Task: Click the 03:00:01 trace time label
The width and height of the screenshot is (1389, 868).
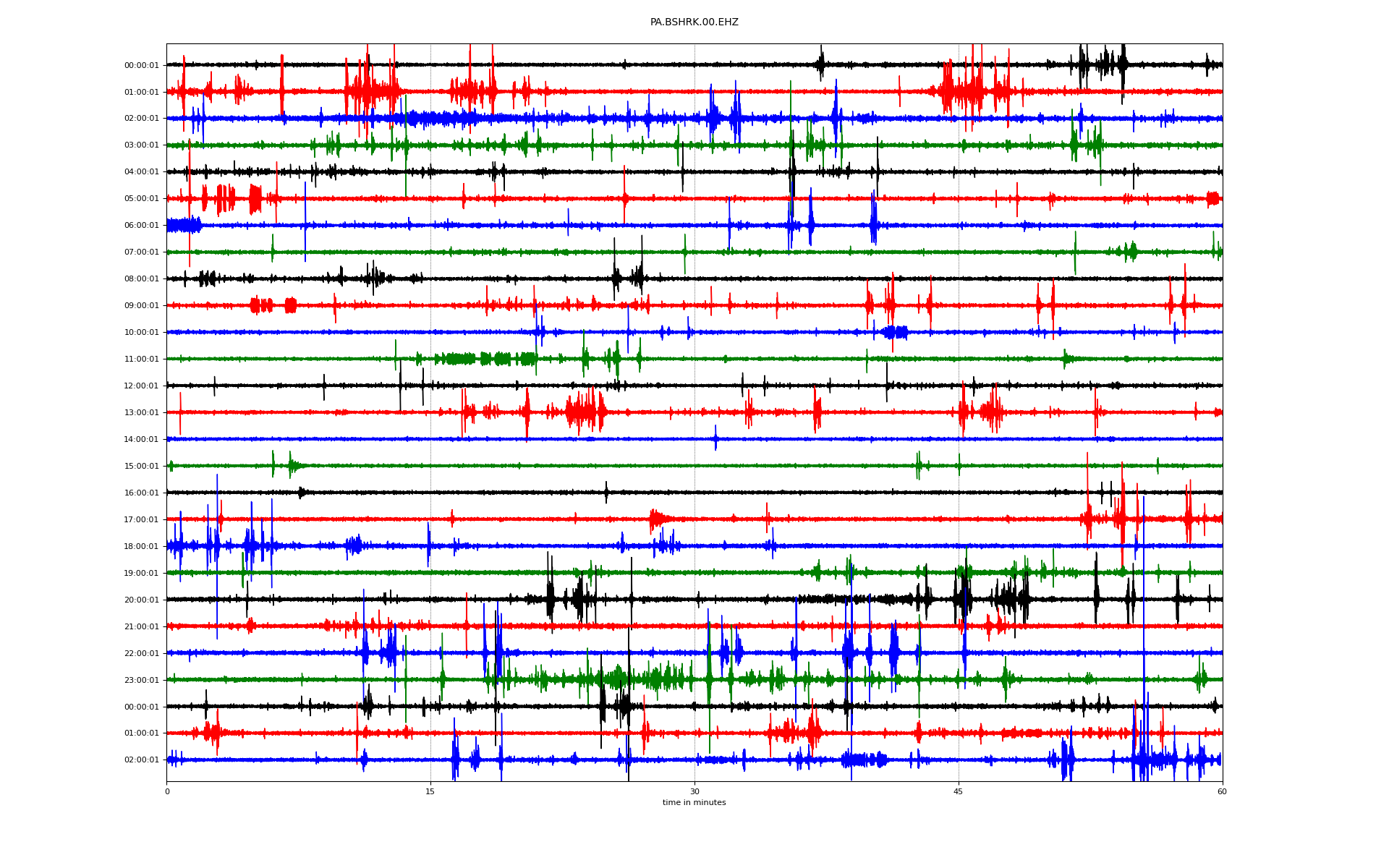Action: (x=141, y=145)
